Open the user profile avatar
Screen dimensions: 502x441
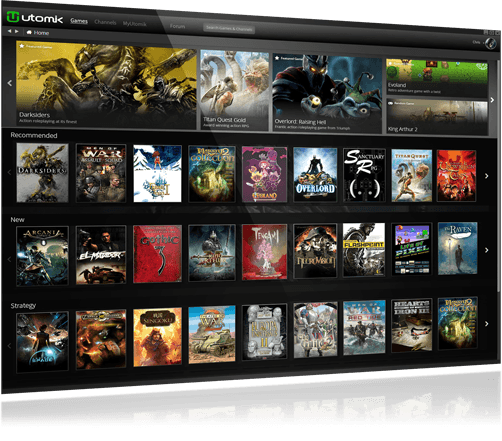coord(490,43)
